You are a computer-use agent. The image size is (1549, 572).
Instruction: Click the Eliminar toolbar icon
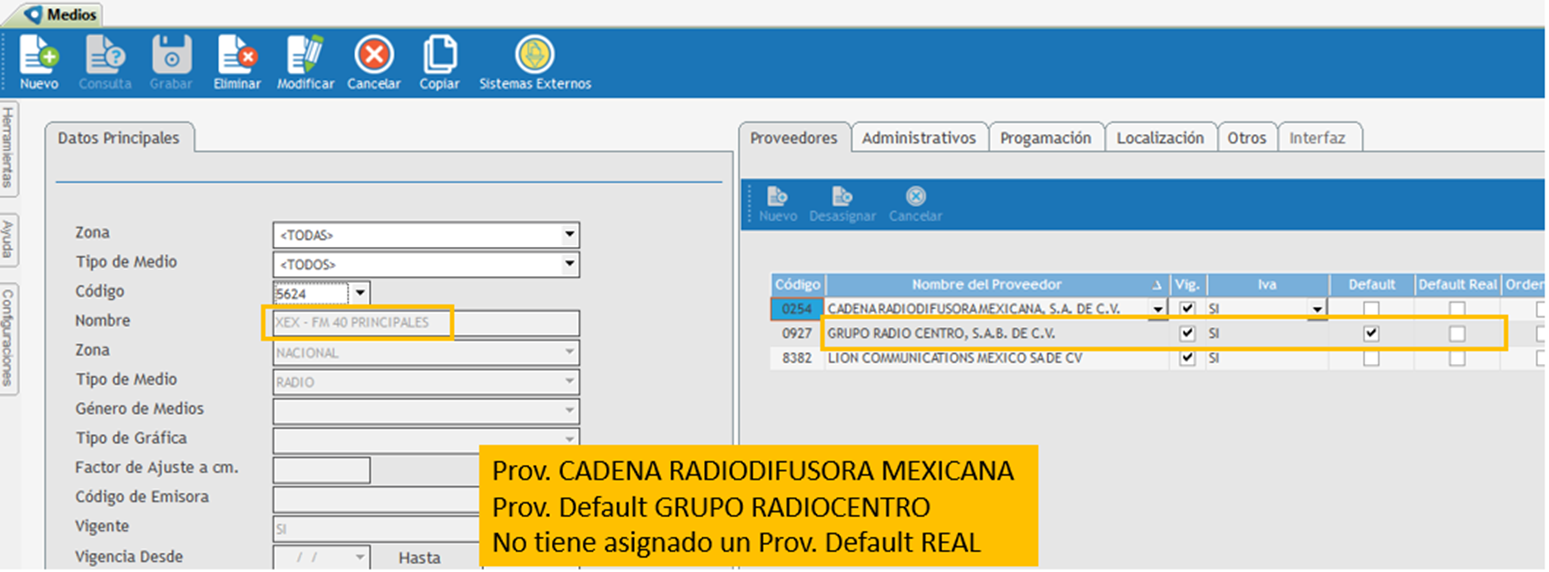237,55
